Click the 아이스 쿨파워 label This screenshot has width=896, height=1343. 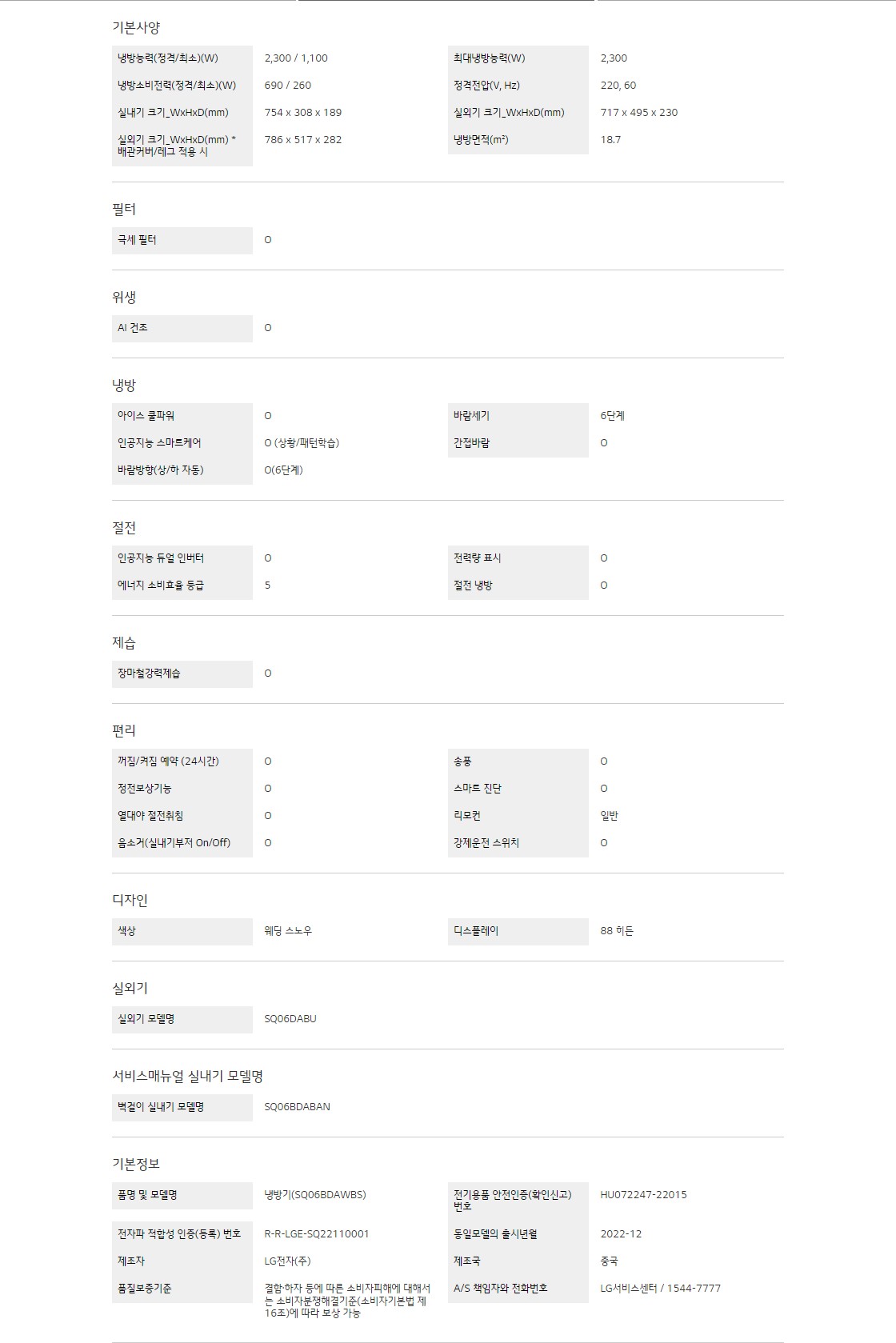point(146,416)
